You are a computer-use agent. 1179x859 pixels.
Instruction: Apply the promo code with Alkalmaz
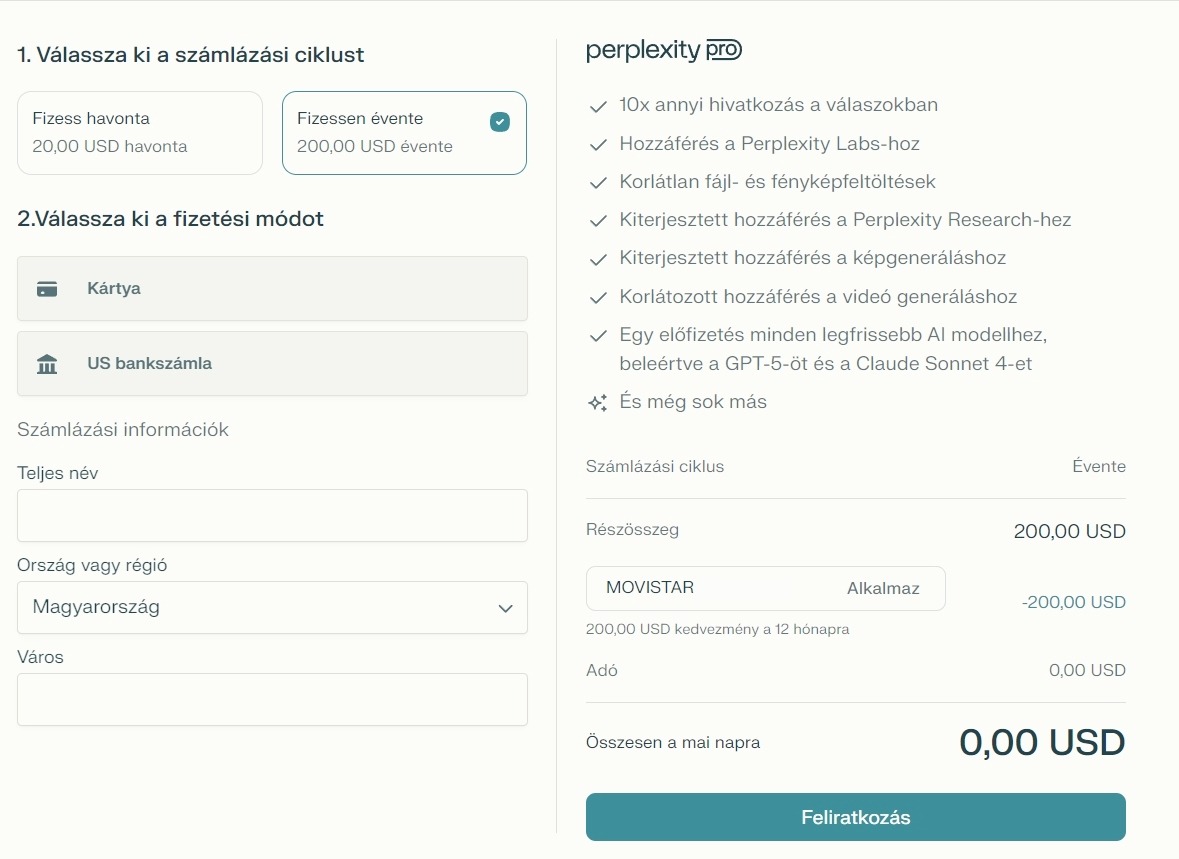click(x=883, y=589)
